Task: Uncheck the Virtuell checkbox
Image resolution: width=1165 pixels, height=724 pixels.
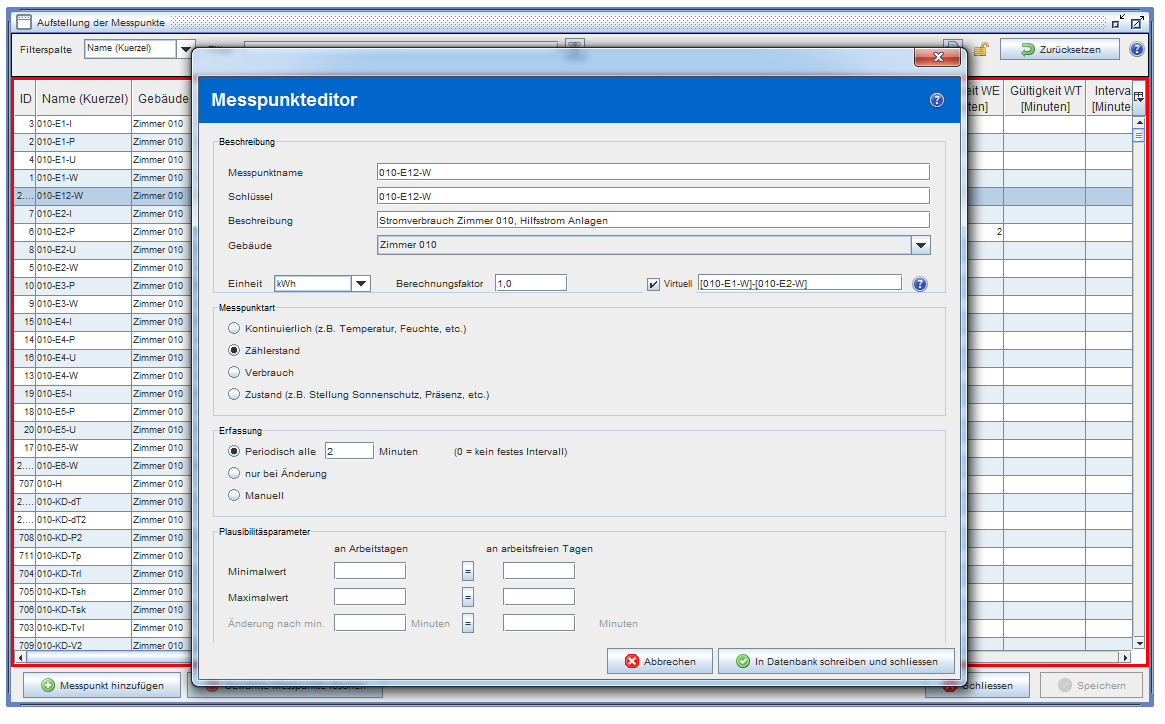Action: coord(654,284)
